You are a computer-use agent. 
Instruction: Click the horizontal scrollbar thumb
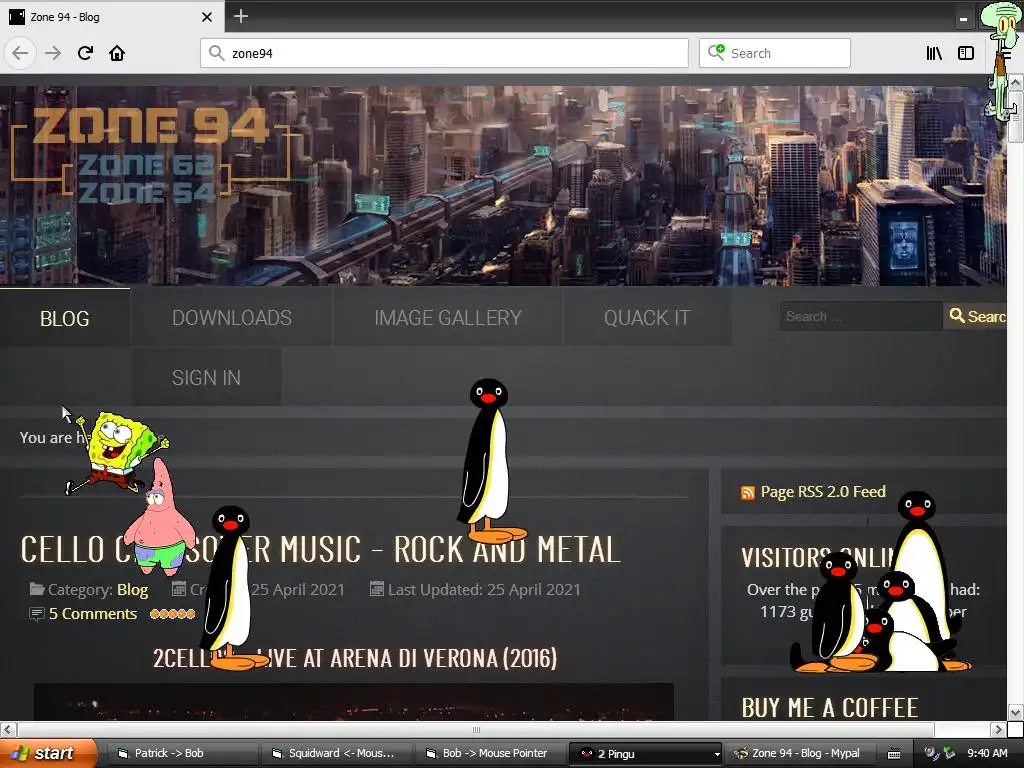coord(475,729)
